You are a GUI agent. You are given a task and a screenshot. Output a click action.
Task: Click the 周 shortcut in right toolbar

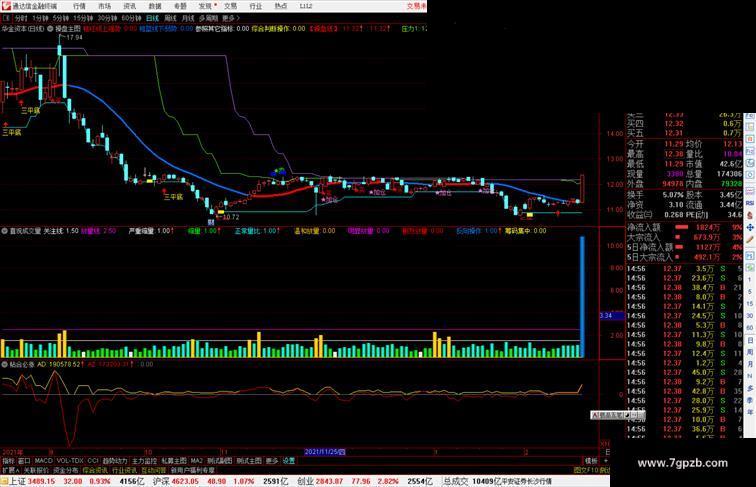pyautogui.click(x=750, y=352)
